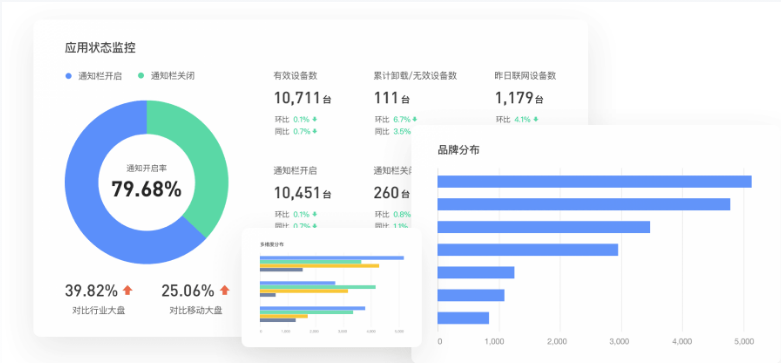Click green down arrow next to 环比 6.7%
This screenshot has height=363, width=781.
[414, 120]
